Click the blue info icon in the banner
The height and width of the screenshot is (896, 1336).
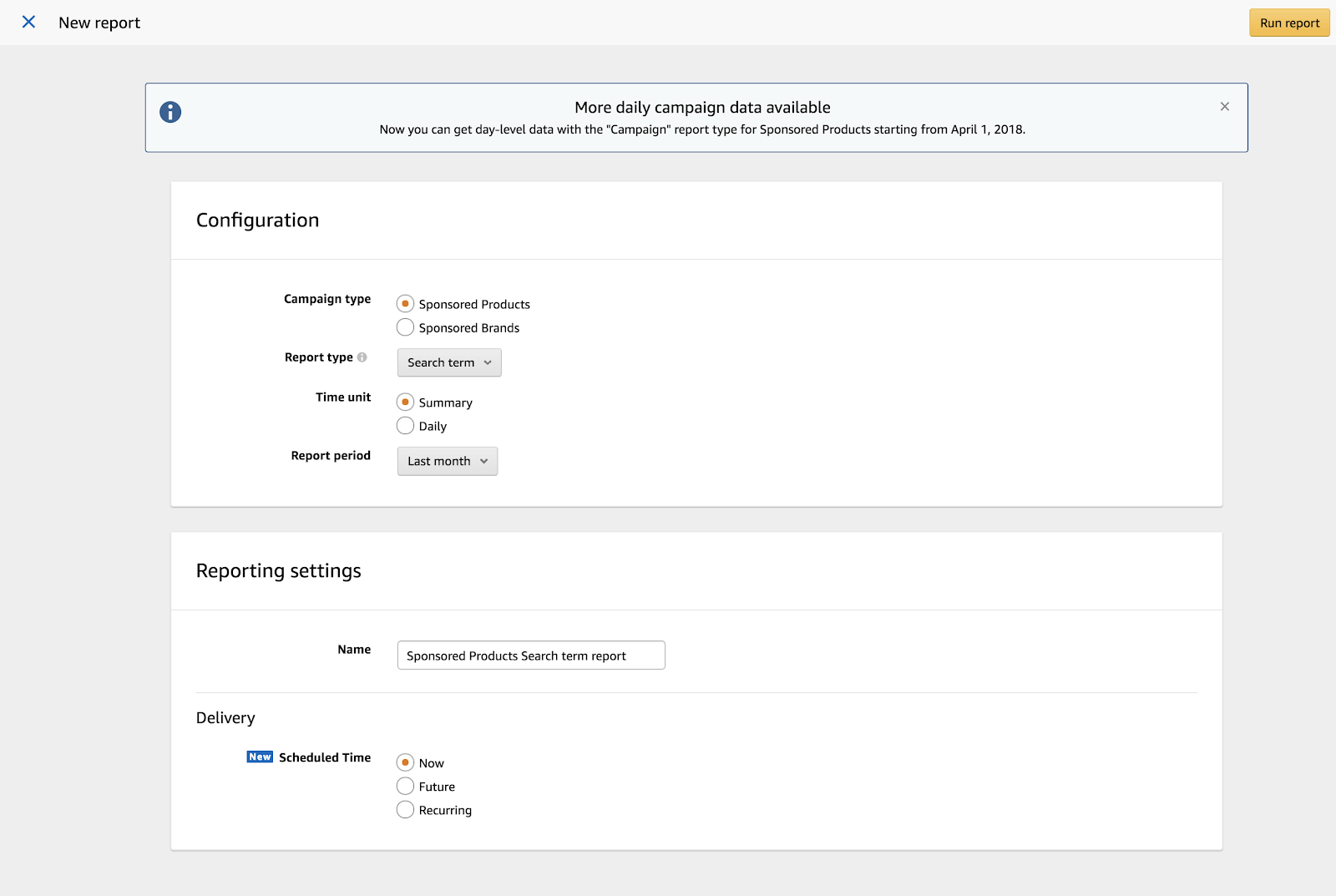coord(170,112)
